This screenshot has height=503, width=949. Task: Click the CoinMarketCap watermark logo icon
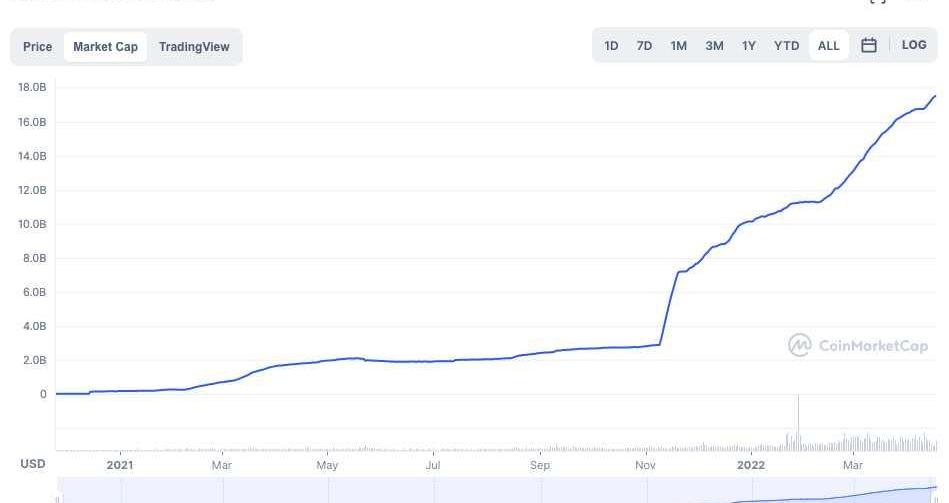(x=800, y=346)
